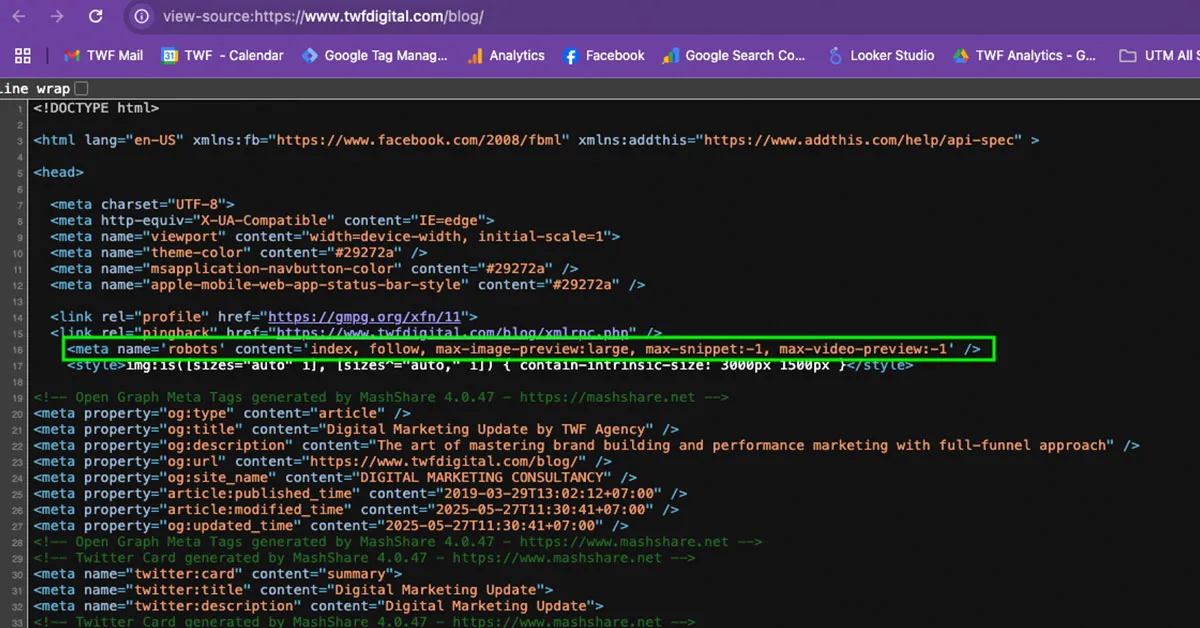Open the Looker Studio bookmark

(x=881, y=56)
